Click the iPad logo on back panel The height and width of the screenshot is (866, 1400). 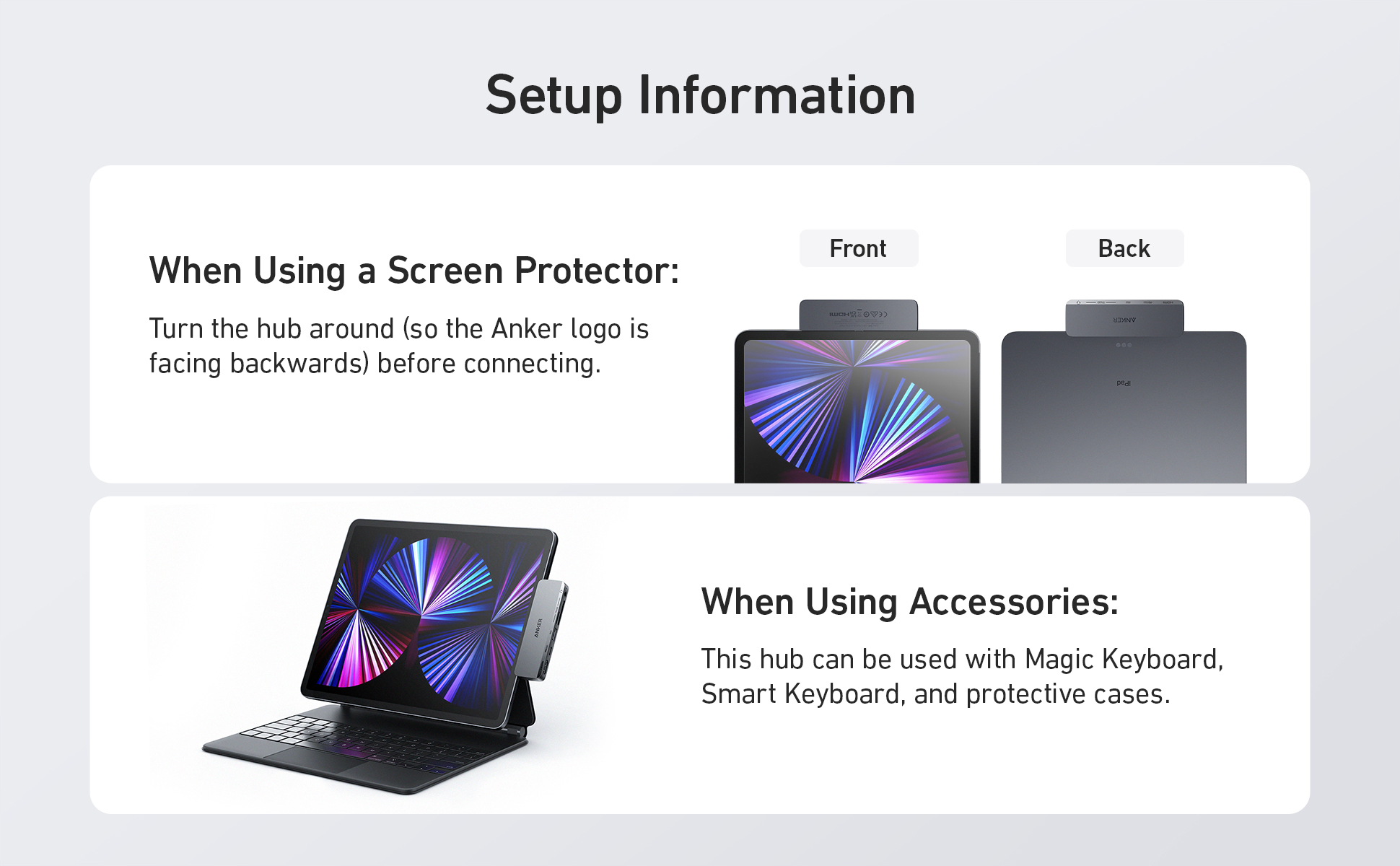[1124, 383]
